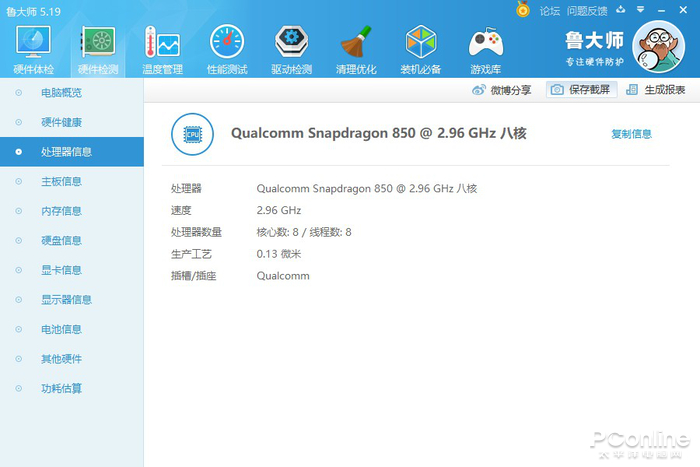Image resolution: width=700 pixels, height=467 pixels.
Task: Select 硬件检测 hardware detection icon
Action: click(x=98, y=42)
